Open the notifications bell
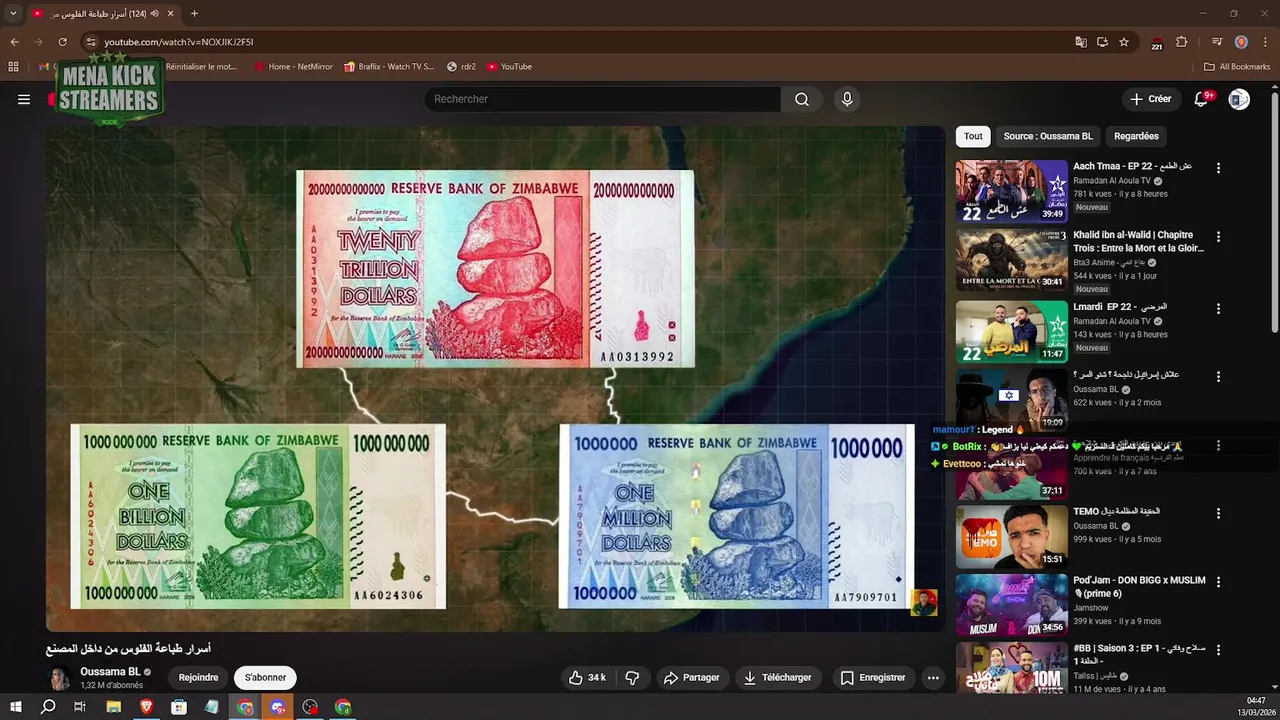 (x=1203, y=98)
